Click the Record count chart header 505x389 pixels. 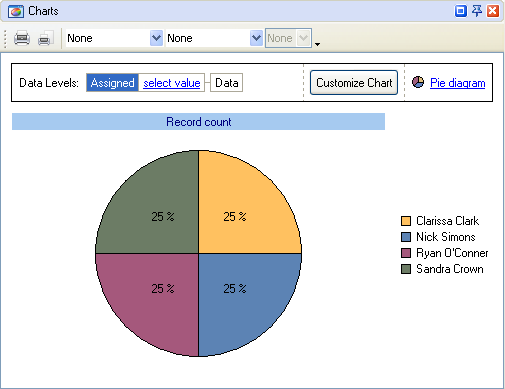pyautogui.click(x=198, y=122)
